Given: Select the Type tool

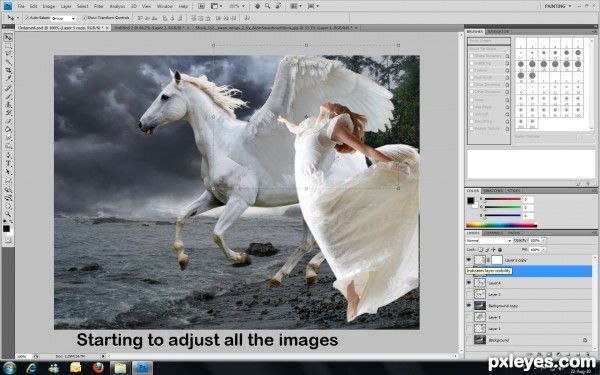Looking at the screenshot, I should (x=8, y=164).
